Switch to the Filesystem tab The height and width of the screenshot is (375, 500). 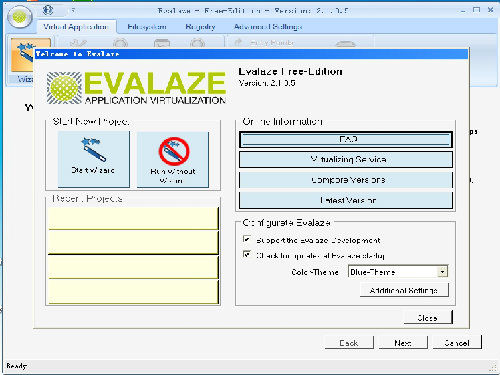point(147,27)
